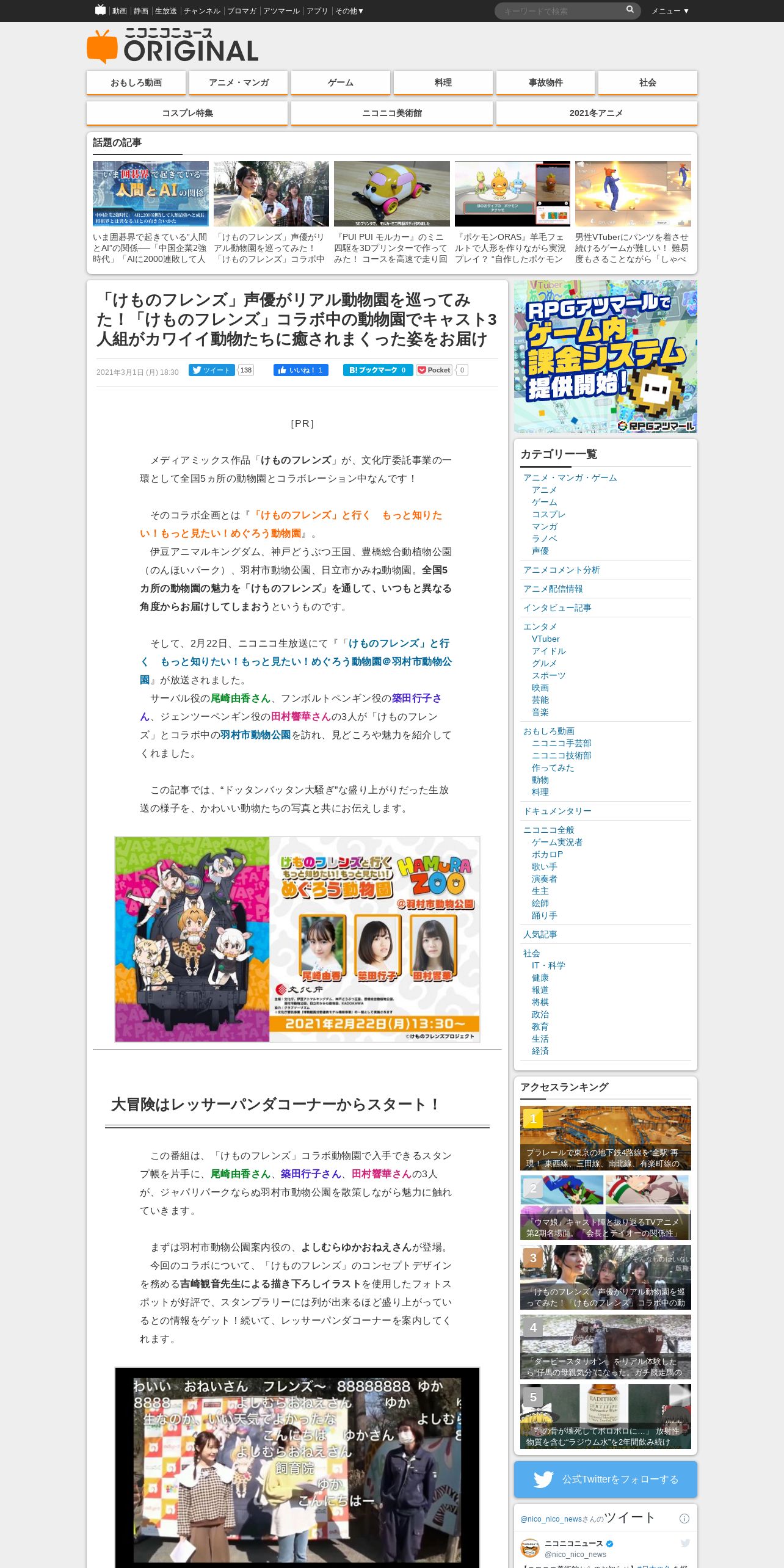Click the B!ブックマーク button

378,370
